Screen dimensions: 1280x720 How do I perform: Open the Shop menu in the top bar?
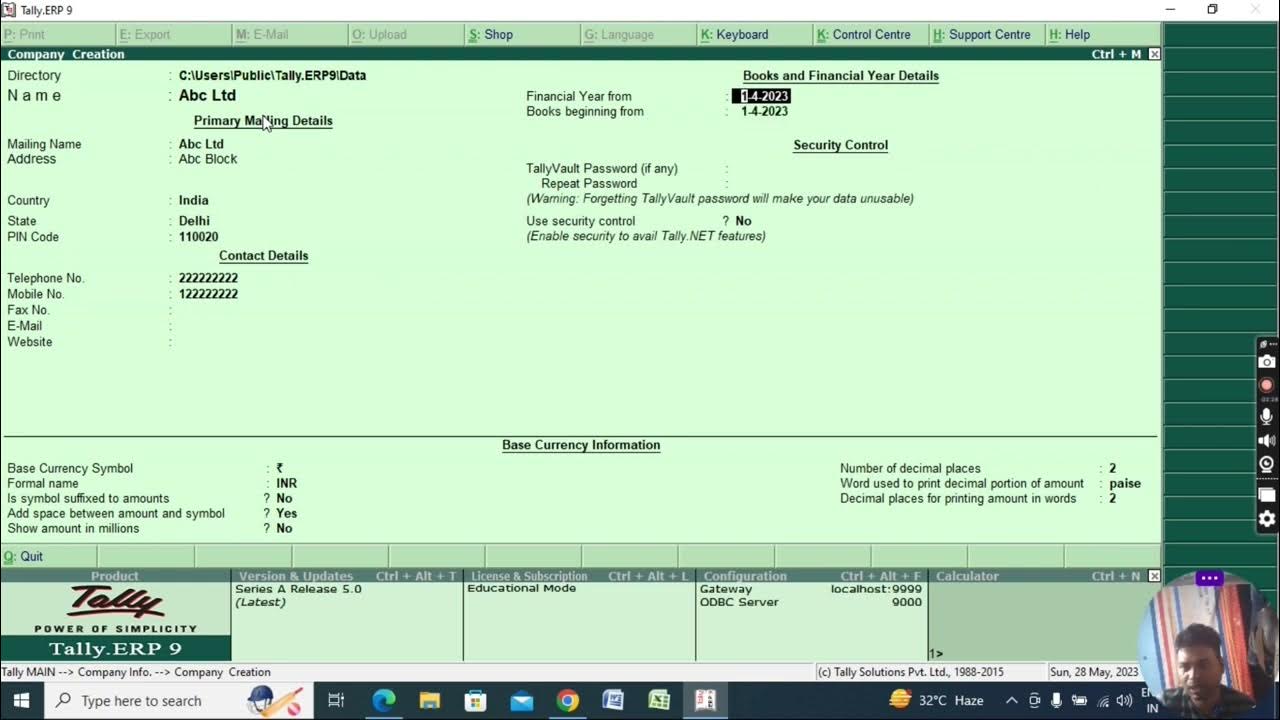491,34
